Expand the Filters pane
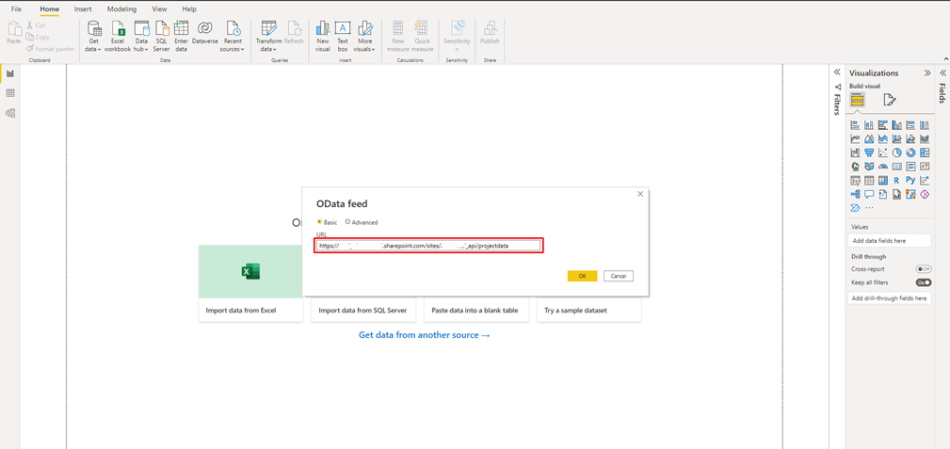This screenshot has height=449, width=950. pyautogui.click(x=837, y=72)
